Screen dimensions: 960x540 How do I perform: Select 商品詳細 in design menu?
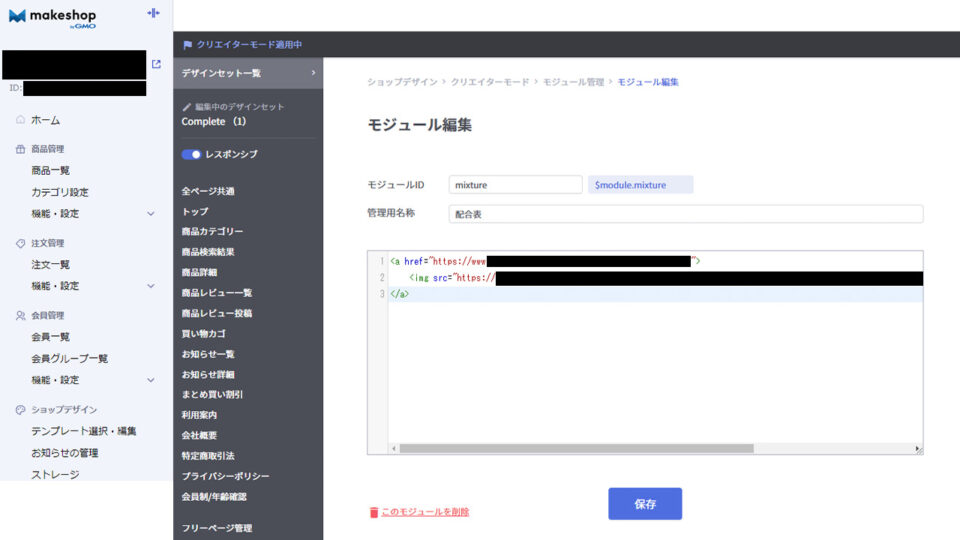point(199,272)
